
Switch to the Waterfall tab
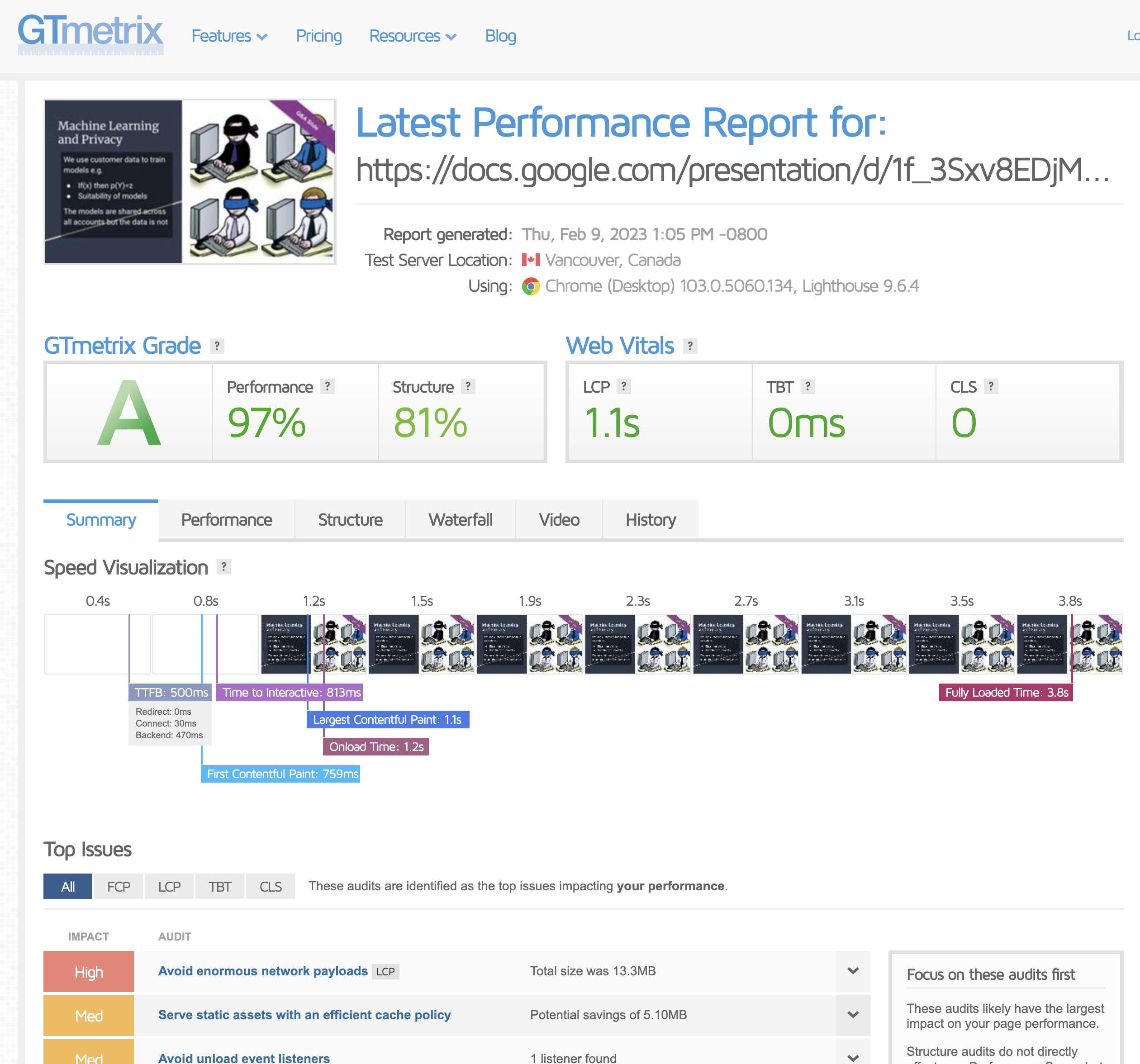[x=460, y=520]
